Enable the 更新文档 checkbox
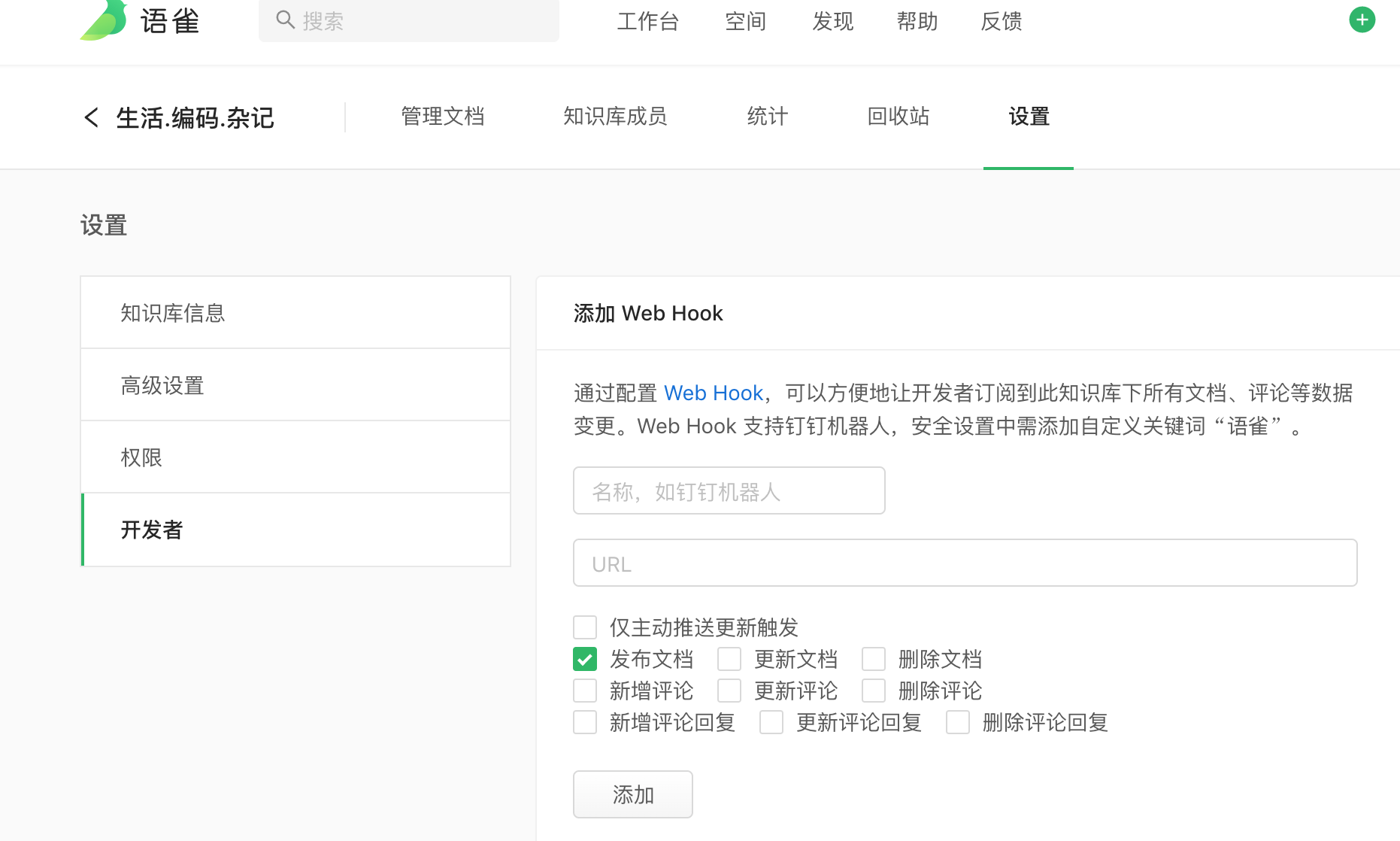Viewport: 1400px width, 841px height. 729,659
